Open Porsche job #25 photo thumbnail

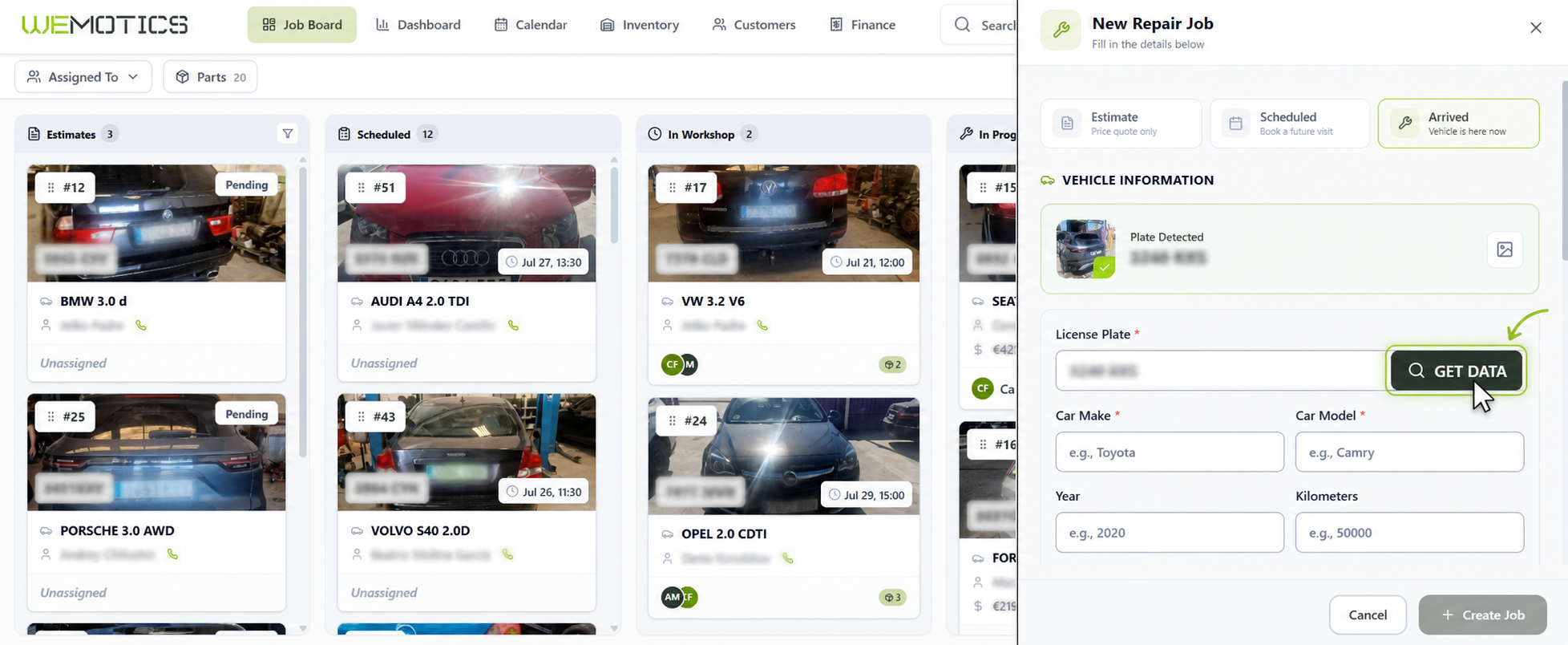[x=156, y=452]
